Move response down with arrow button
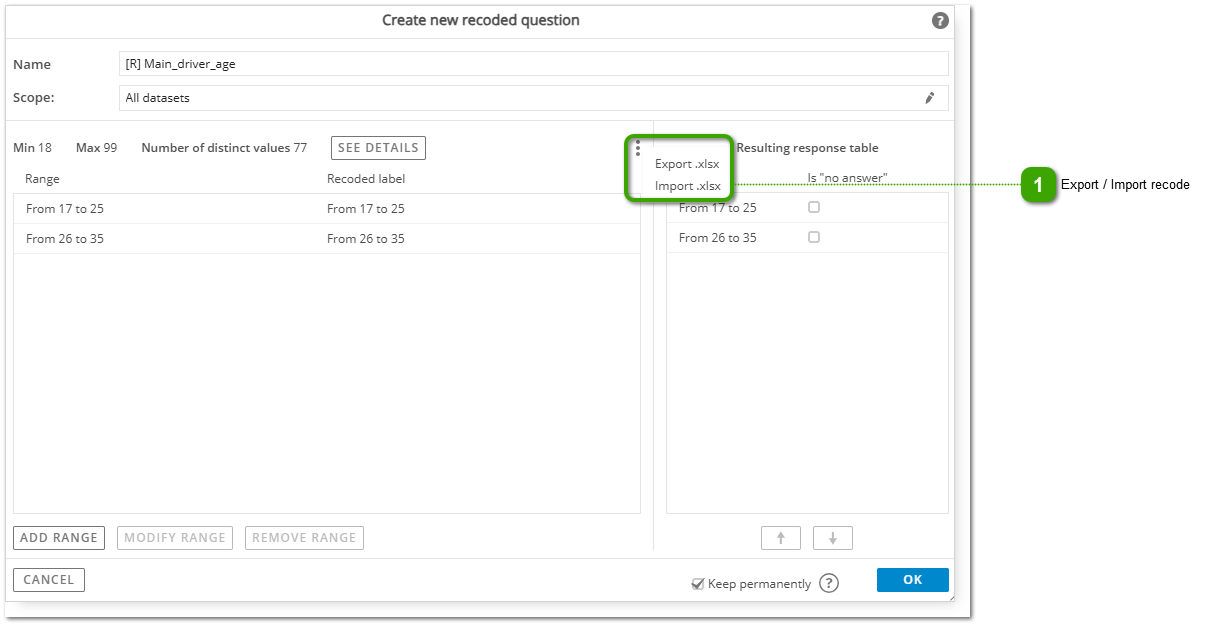 833,538
